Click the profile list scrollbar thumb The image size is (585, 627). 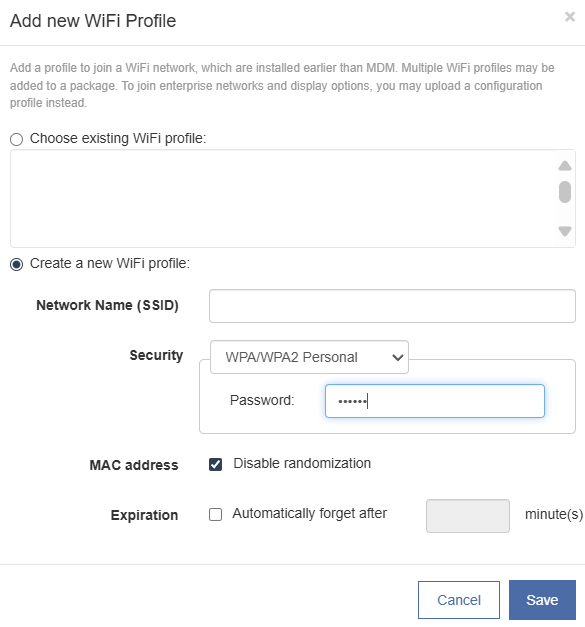[x=565, y=192]
